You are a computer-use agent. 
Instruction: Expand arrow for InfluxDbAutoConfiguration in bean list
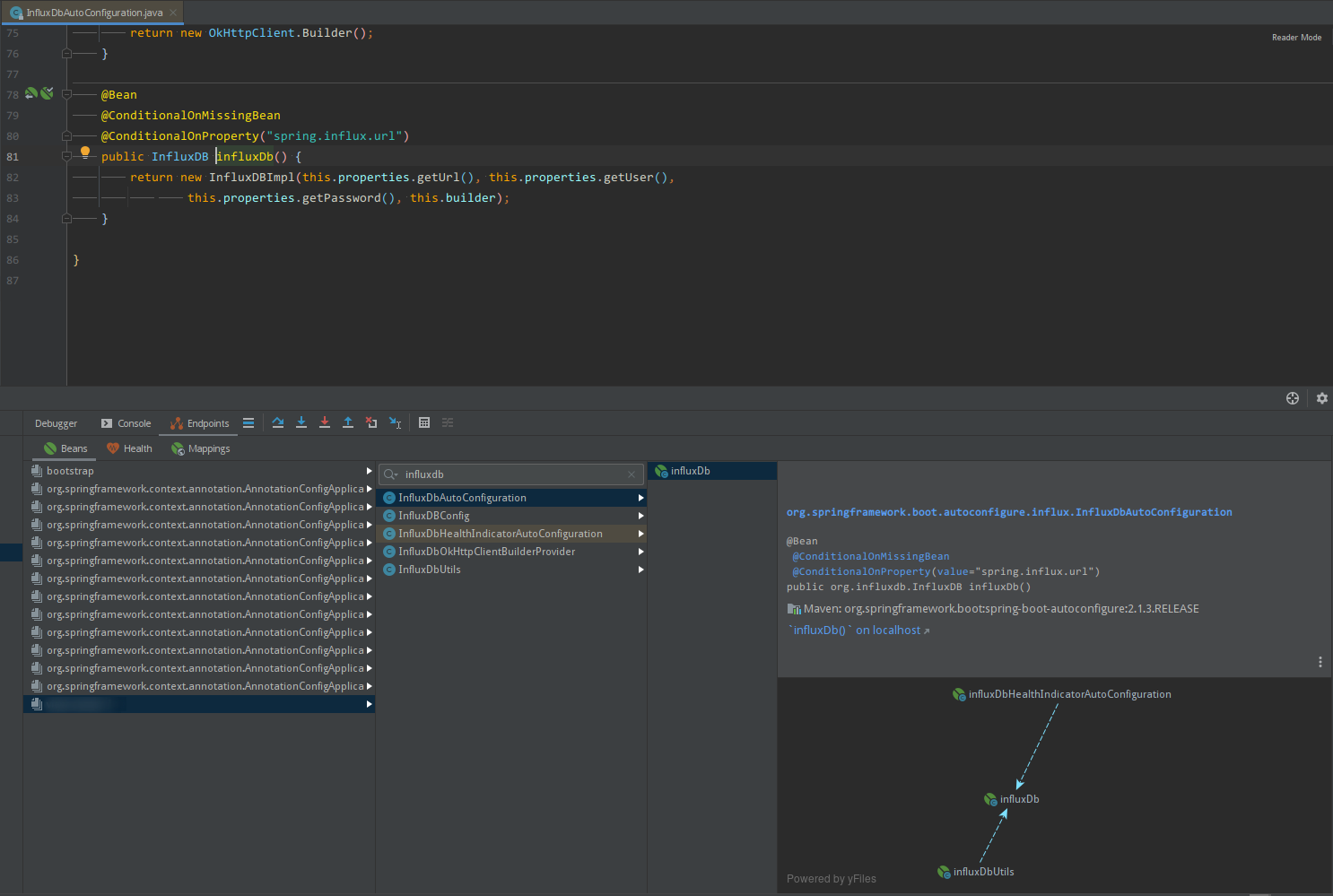point(640,498)
